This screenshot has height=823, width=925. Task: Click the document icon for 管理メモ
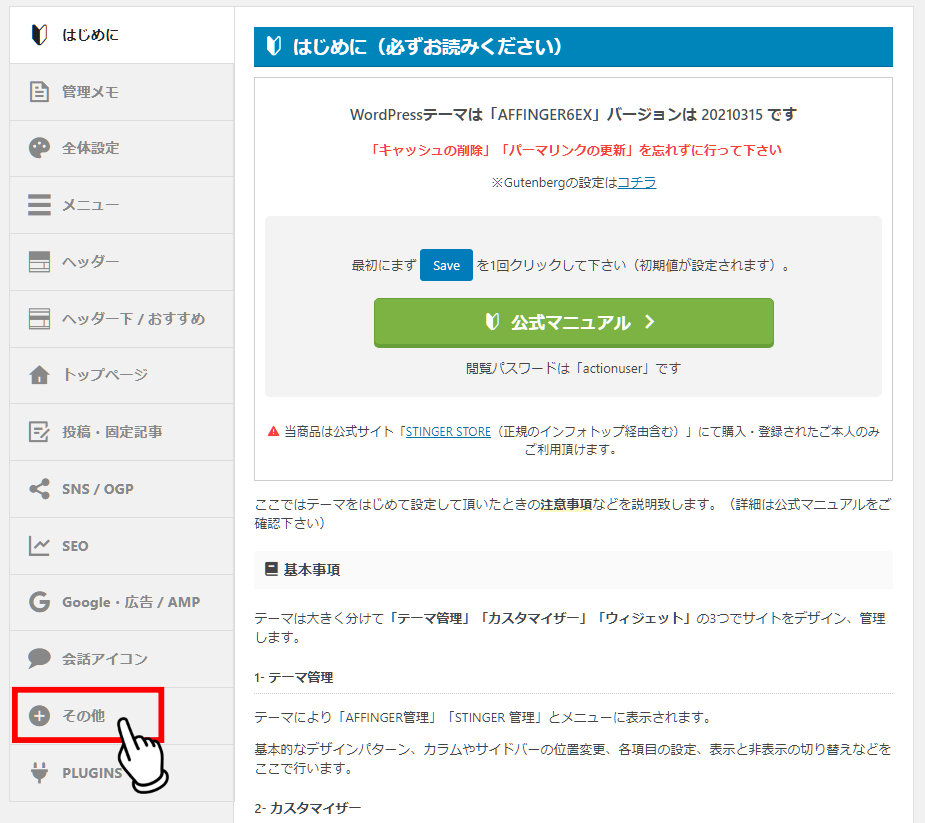coord(39,91)
